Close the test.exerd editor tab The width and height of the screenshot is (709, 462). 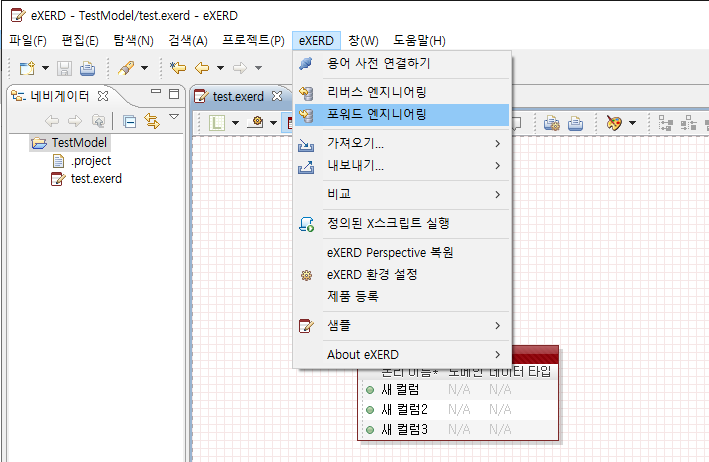(x=277, y=96)
